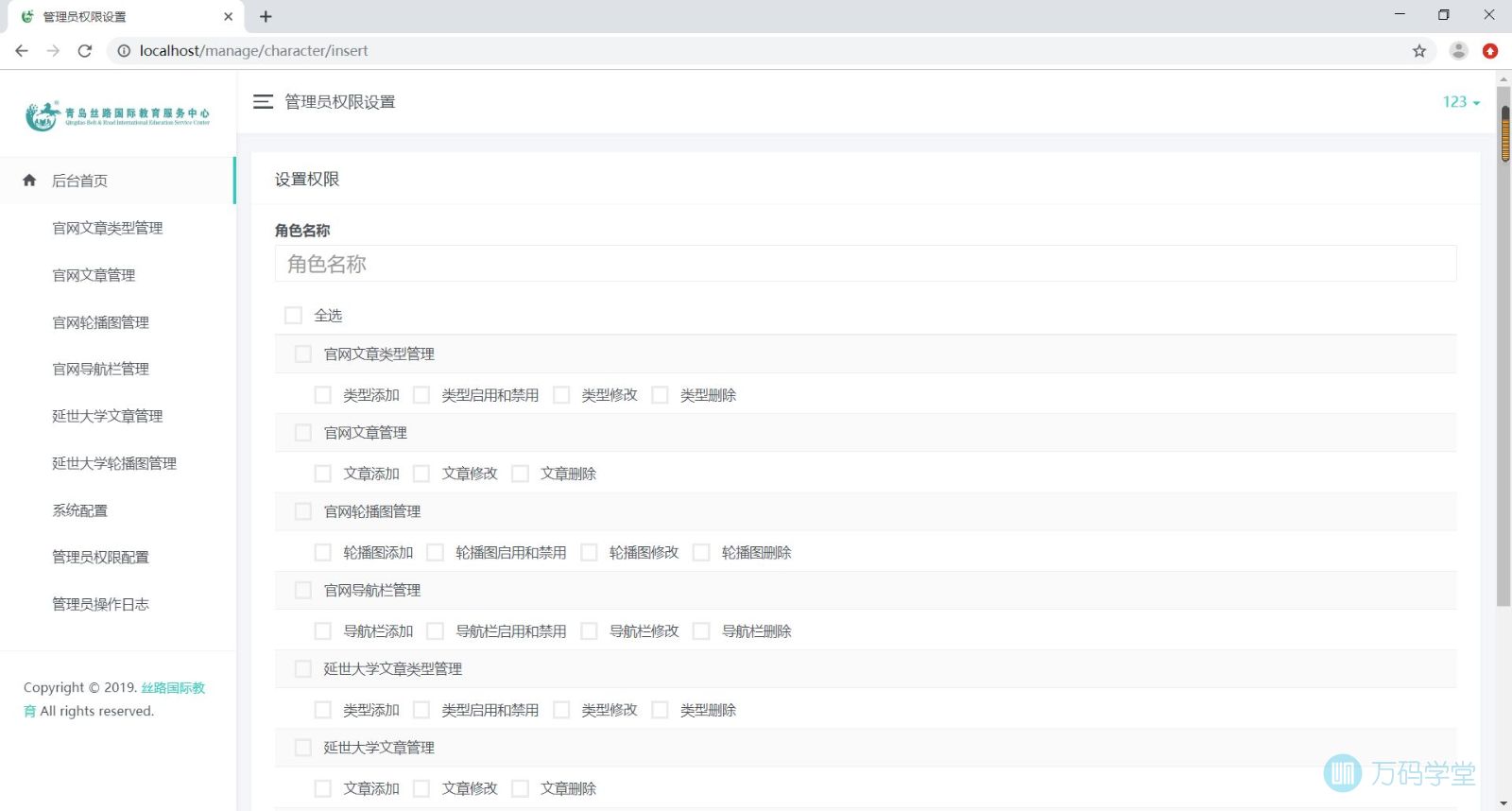Enable 文章添加 under 官网文章管理
Screen dimensions: 1512x811
[x=323, y=474]
